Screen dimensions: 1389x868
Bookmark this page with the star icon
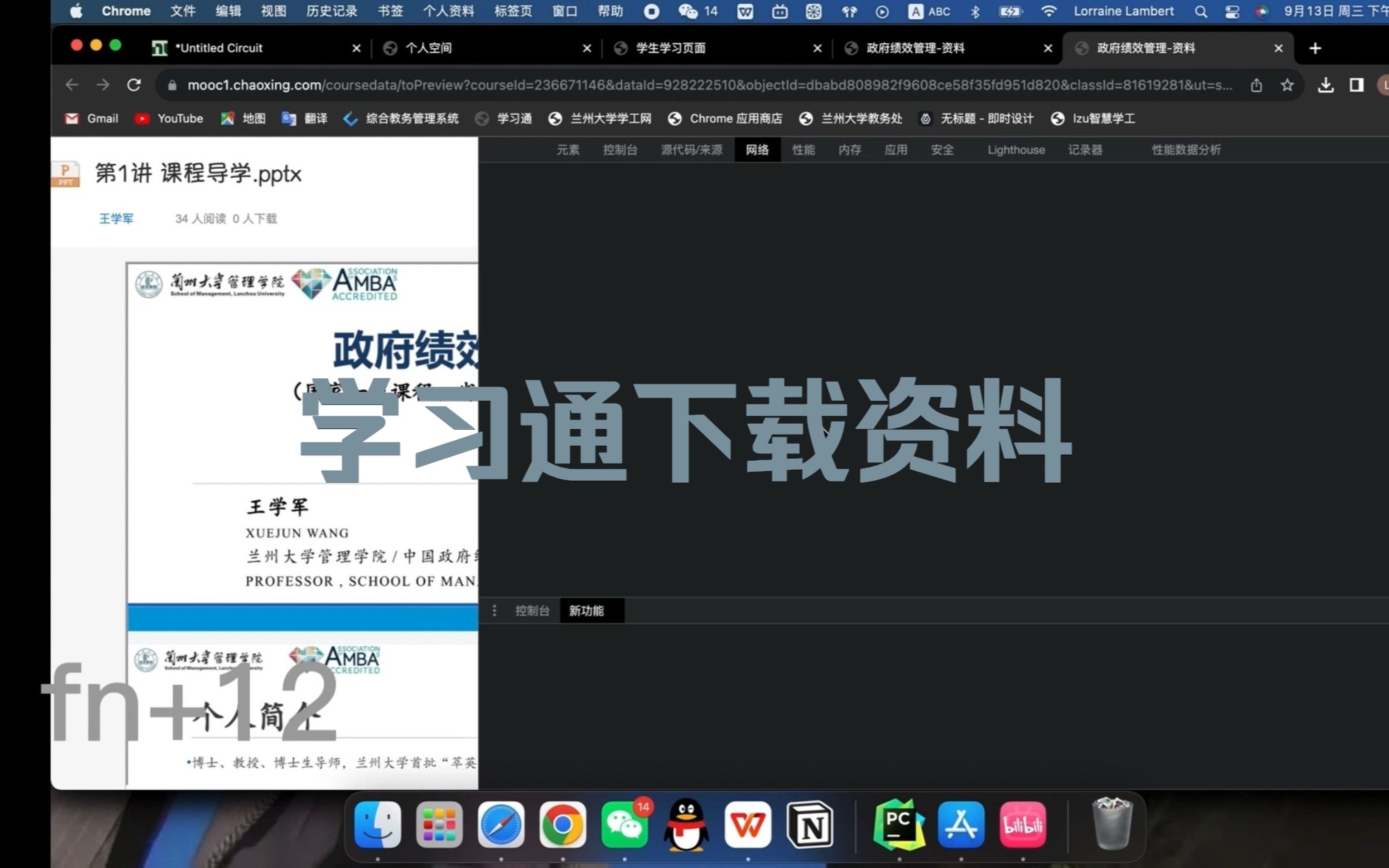pos(1287,85)
